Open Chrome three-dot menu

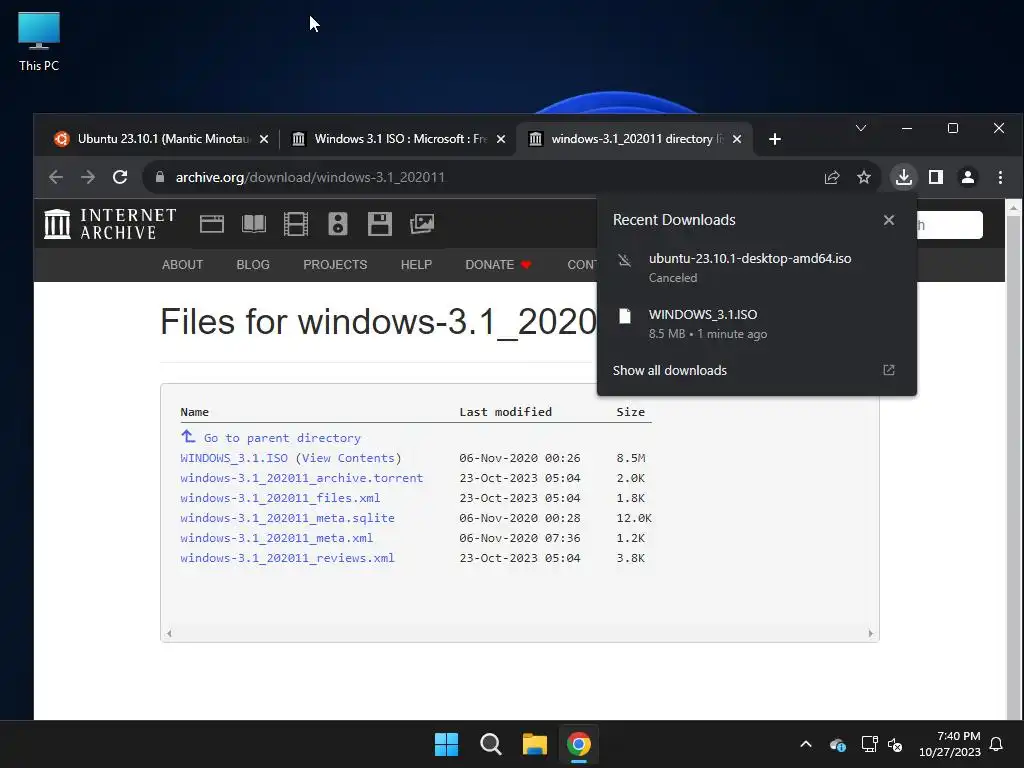tap(1000, 177)
